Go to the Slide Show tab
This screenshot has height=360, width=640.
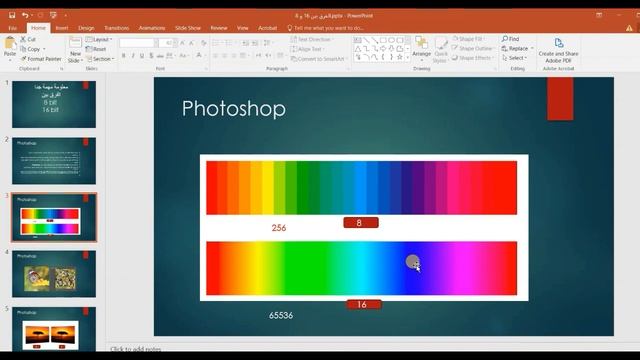(188, 28)
